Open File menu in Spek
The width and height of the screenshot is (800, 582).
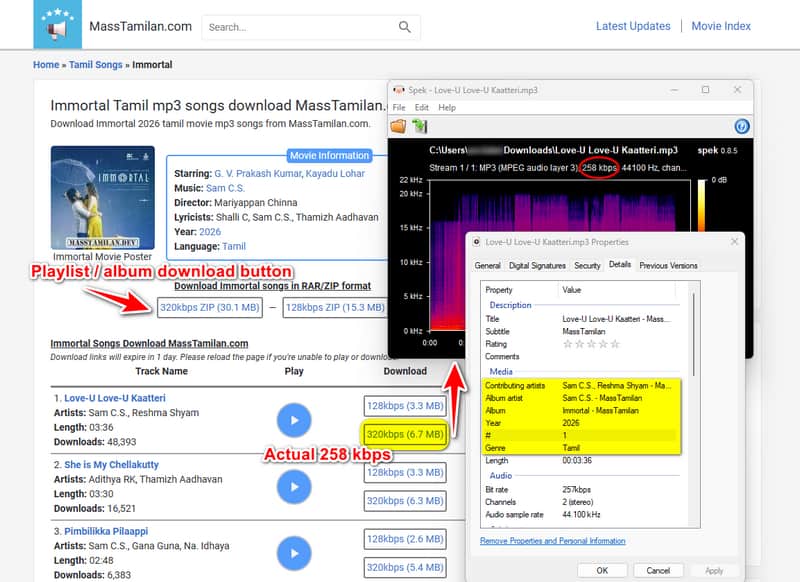[x=399, y=108]
